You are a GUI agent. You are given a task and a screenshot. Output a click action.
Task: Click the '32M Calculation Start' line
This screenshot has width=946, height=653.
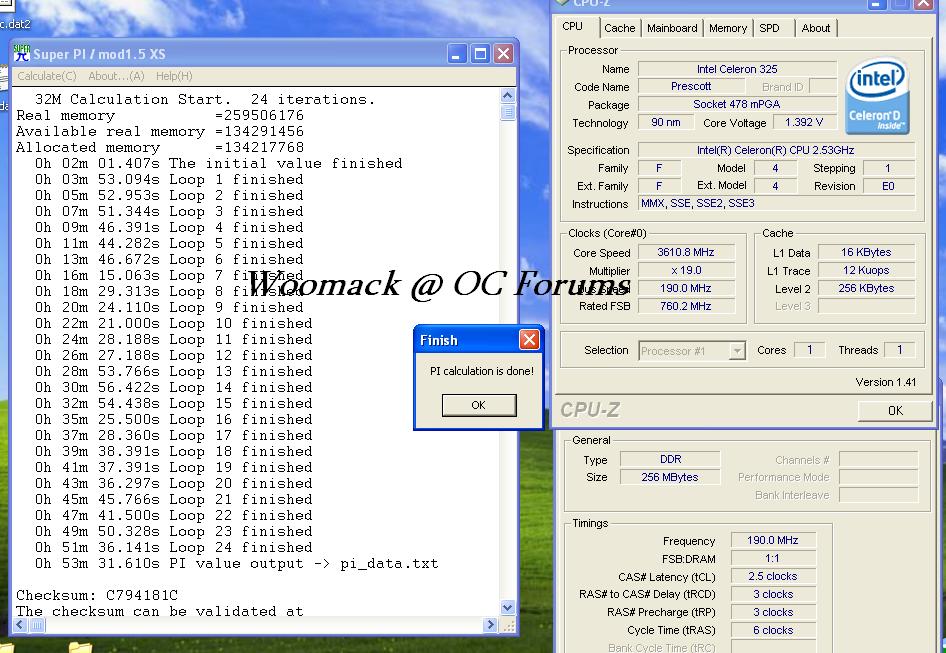205,99
